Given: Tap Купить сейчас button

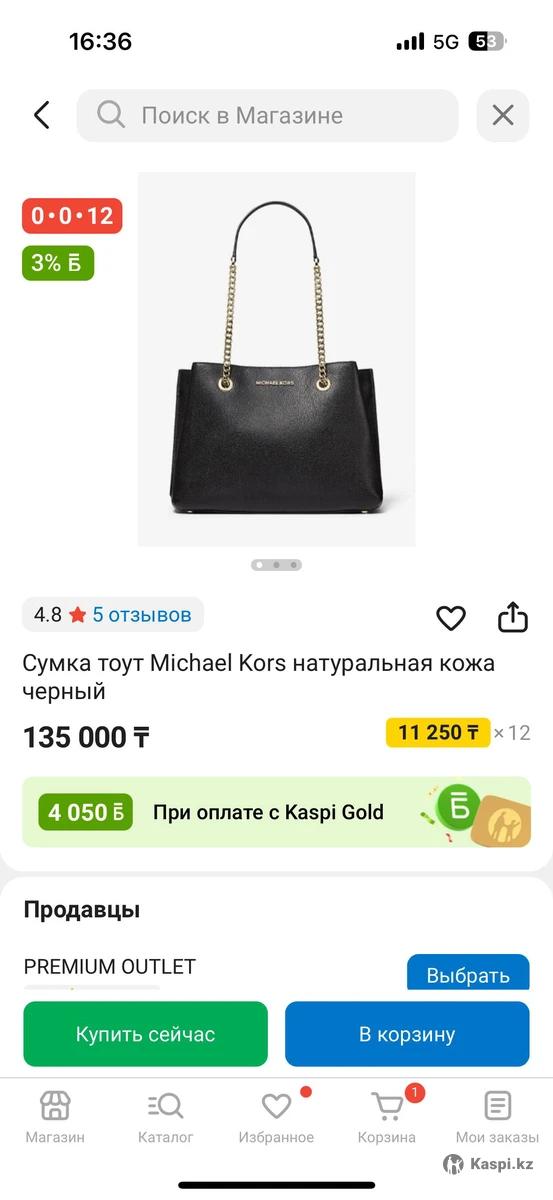Looking at the screenshot, I should pos(146,1034).
